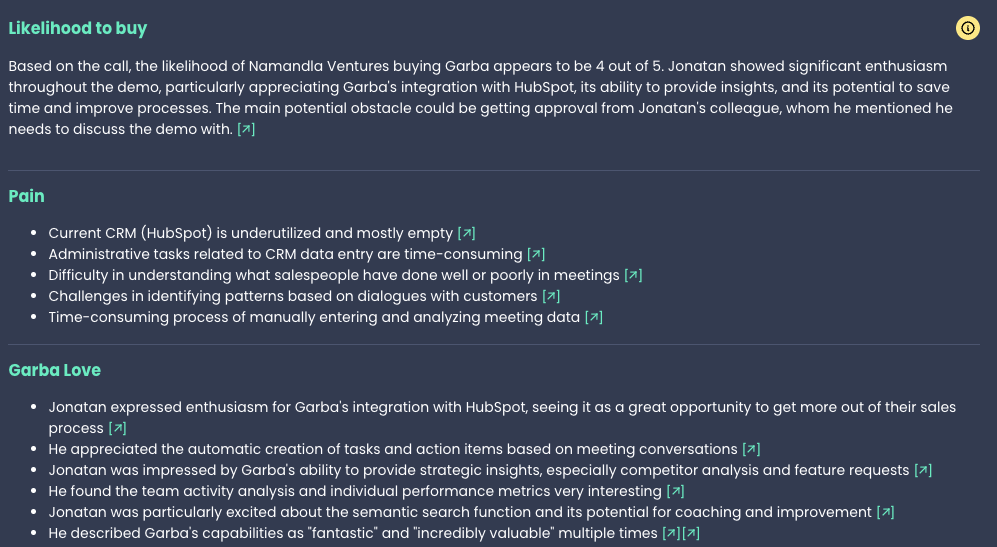
Task: Click the "Garba Love" section heading
Action: click(x=55, y=370)
